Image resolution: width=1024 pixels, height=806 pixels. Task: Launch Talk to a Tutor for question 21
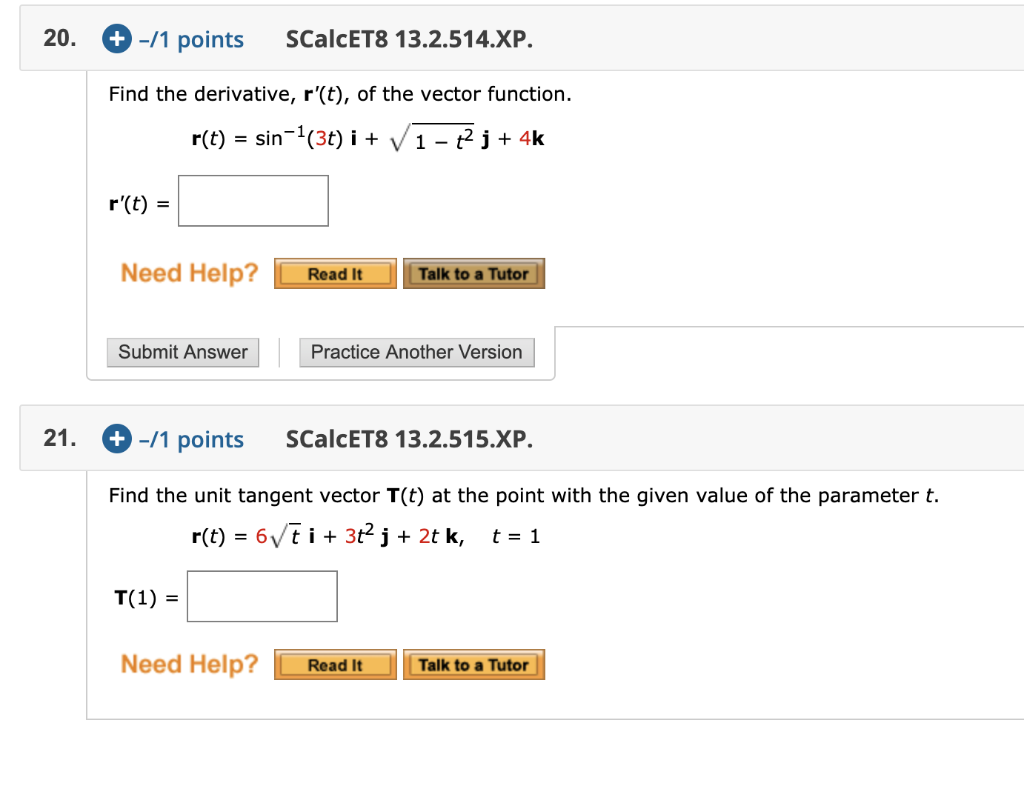[473, 664]
